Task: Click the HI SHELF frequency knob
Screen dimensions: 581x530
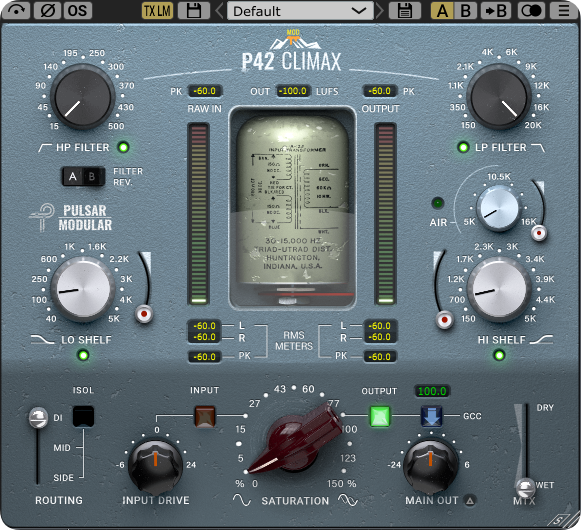Action: point(499,289)
